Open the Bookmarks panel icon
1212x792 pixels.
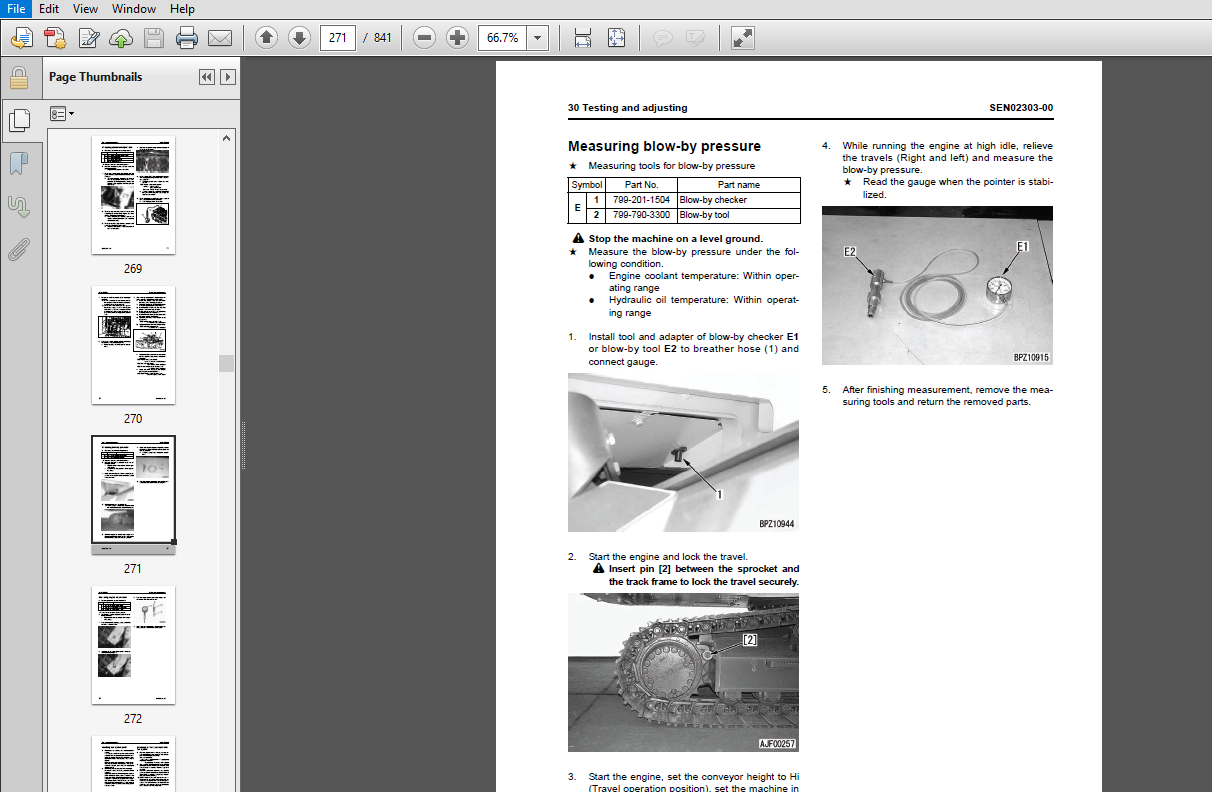tap(18, 163)
